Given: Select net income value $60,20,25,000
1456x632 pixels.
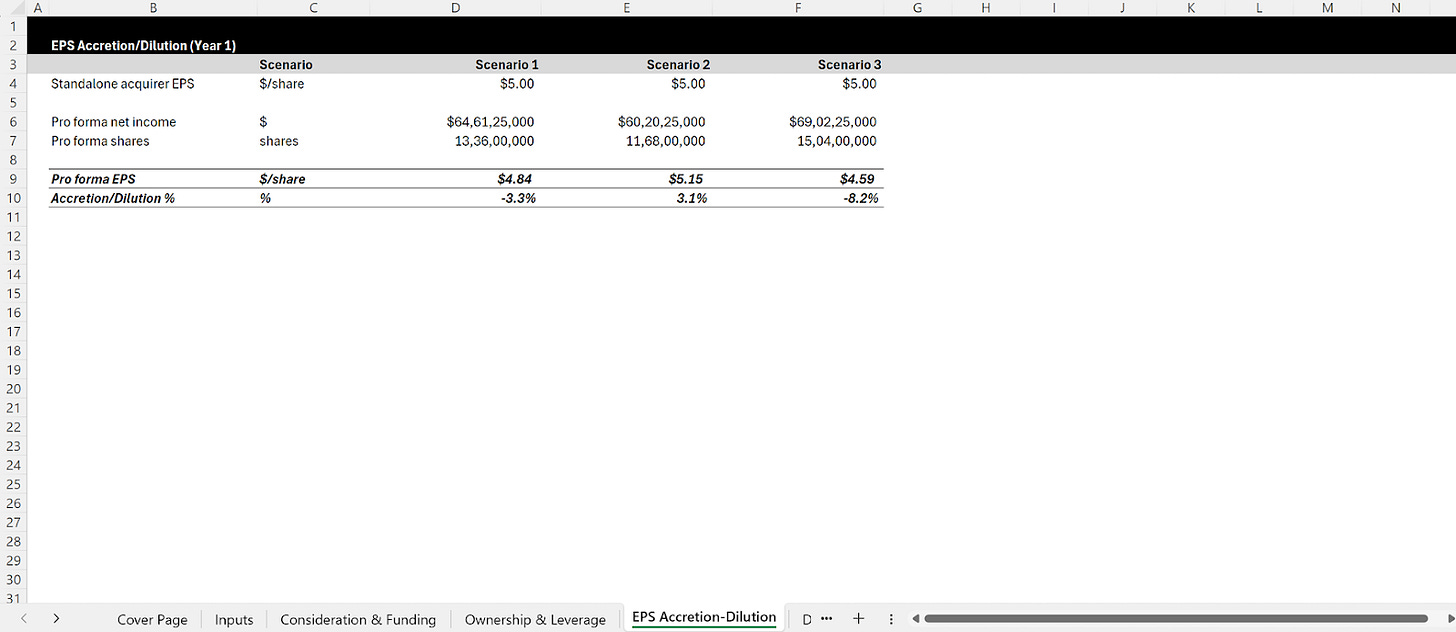Looking at the screenshot, I should coord(661,122).
